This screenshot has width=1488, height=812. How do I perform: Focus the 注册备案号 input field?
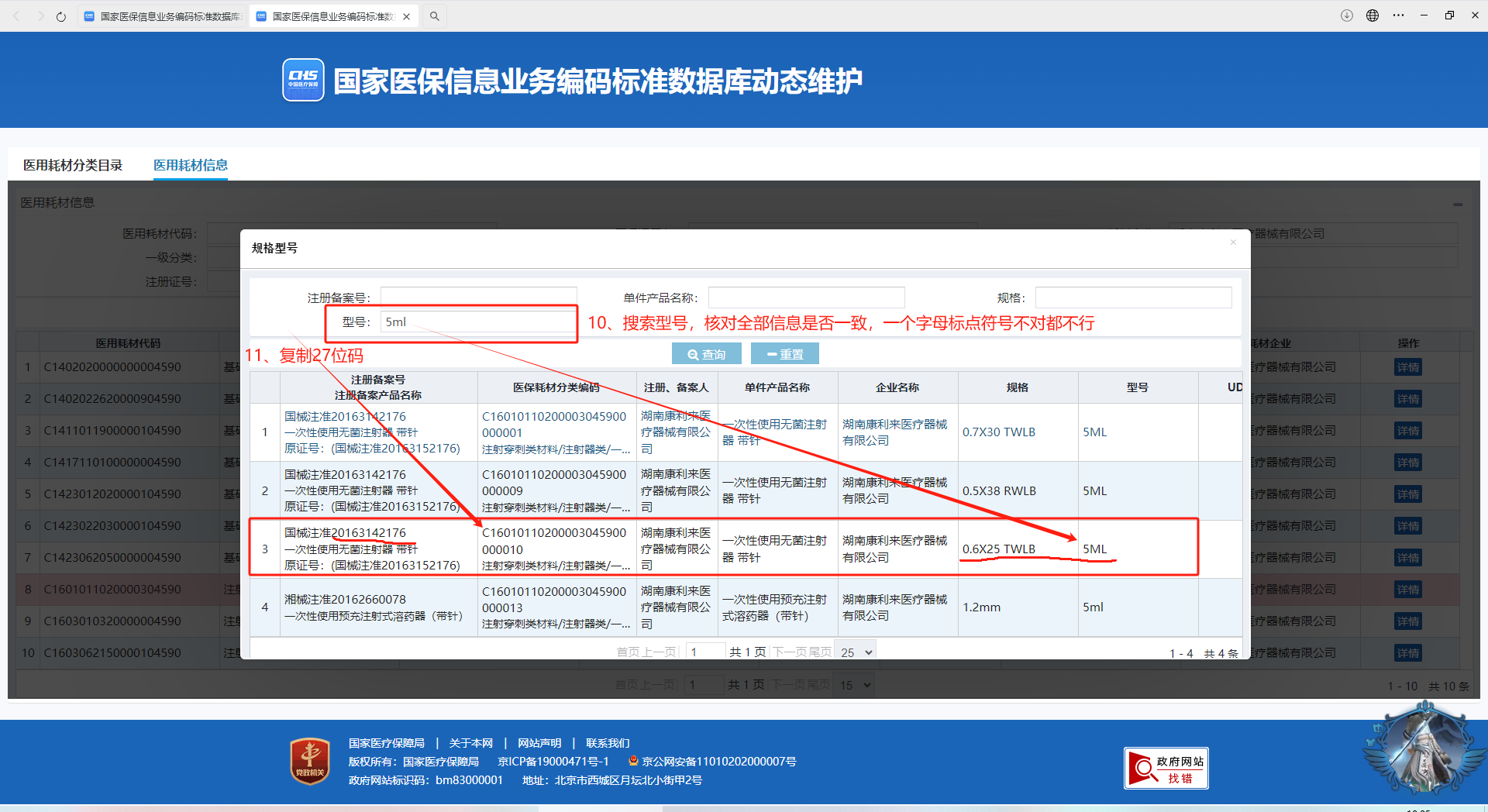coord(478,298)
